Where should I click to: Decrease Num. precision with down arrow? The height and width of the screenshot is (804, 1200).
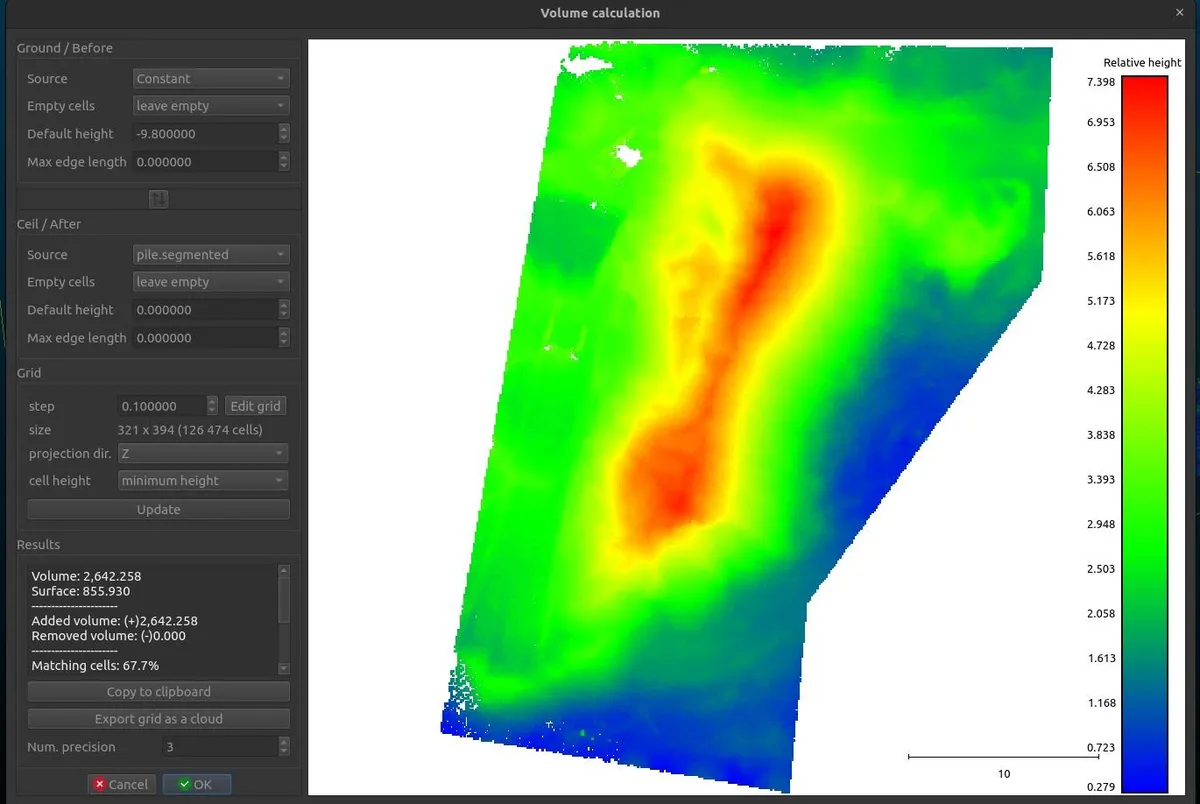point(284,752)
